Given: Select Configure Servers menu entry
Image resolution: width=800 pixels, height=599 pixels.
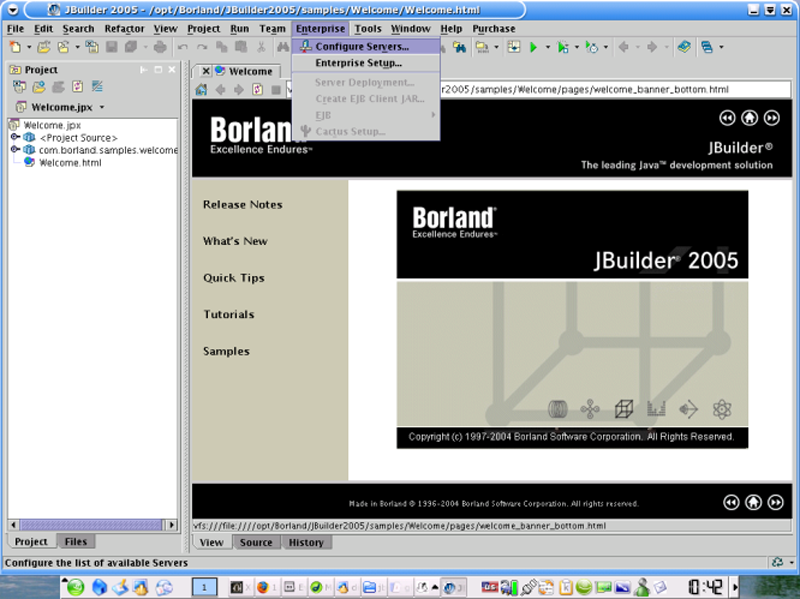Looking at the screenshot, I should click(x=361, y=46).
